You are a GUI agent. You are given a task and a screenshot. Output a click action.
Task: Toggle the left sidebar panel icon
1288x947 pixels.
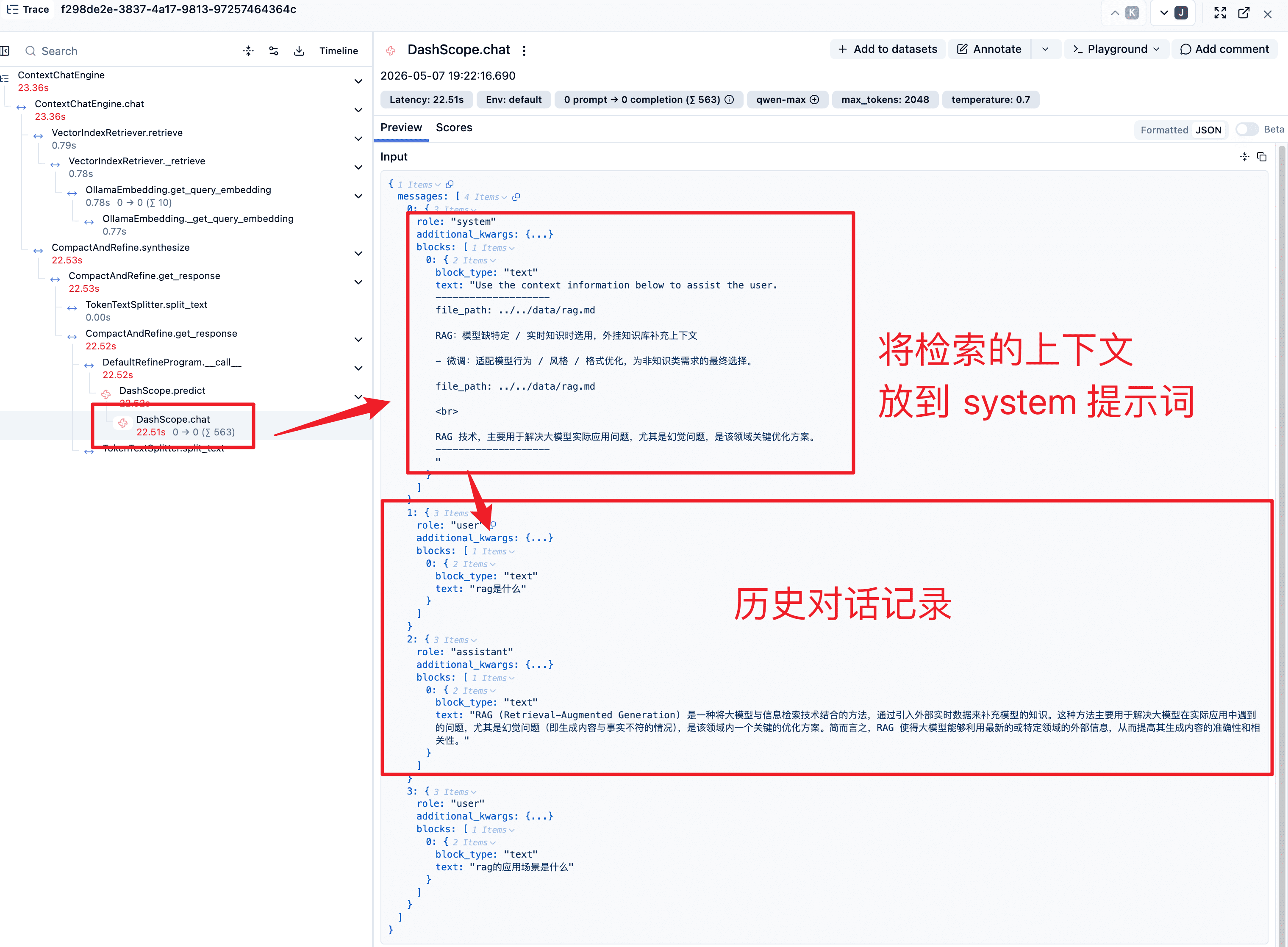(5, 51)
